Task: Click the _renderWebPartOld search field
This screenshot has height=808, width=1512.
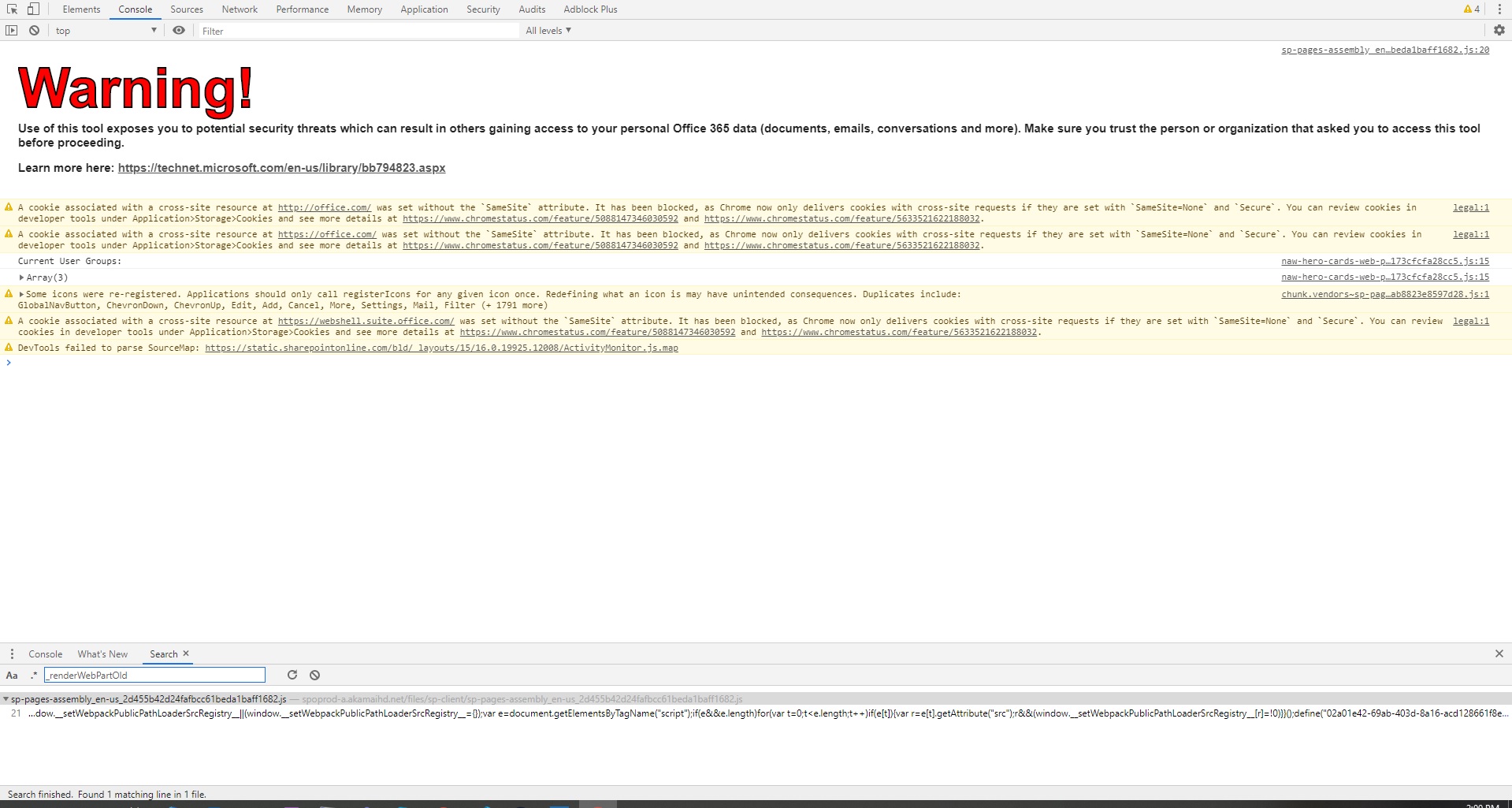Action: click(154, 675)
